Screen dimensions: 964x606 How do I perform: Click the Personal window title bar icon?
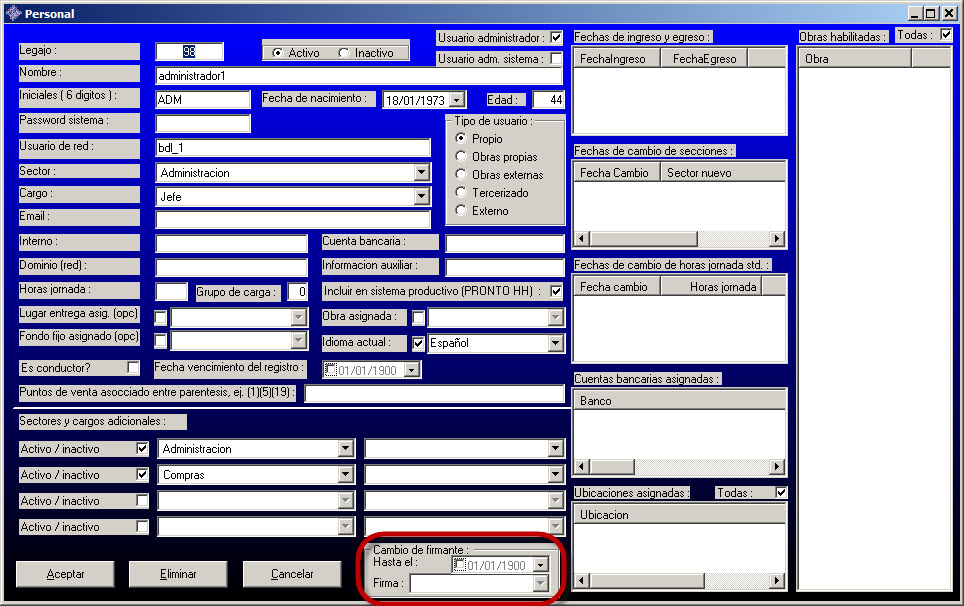tap(12, 13)
